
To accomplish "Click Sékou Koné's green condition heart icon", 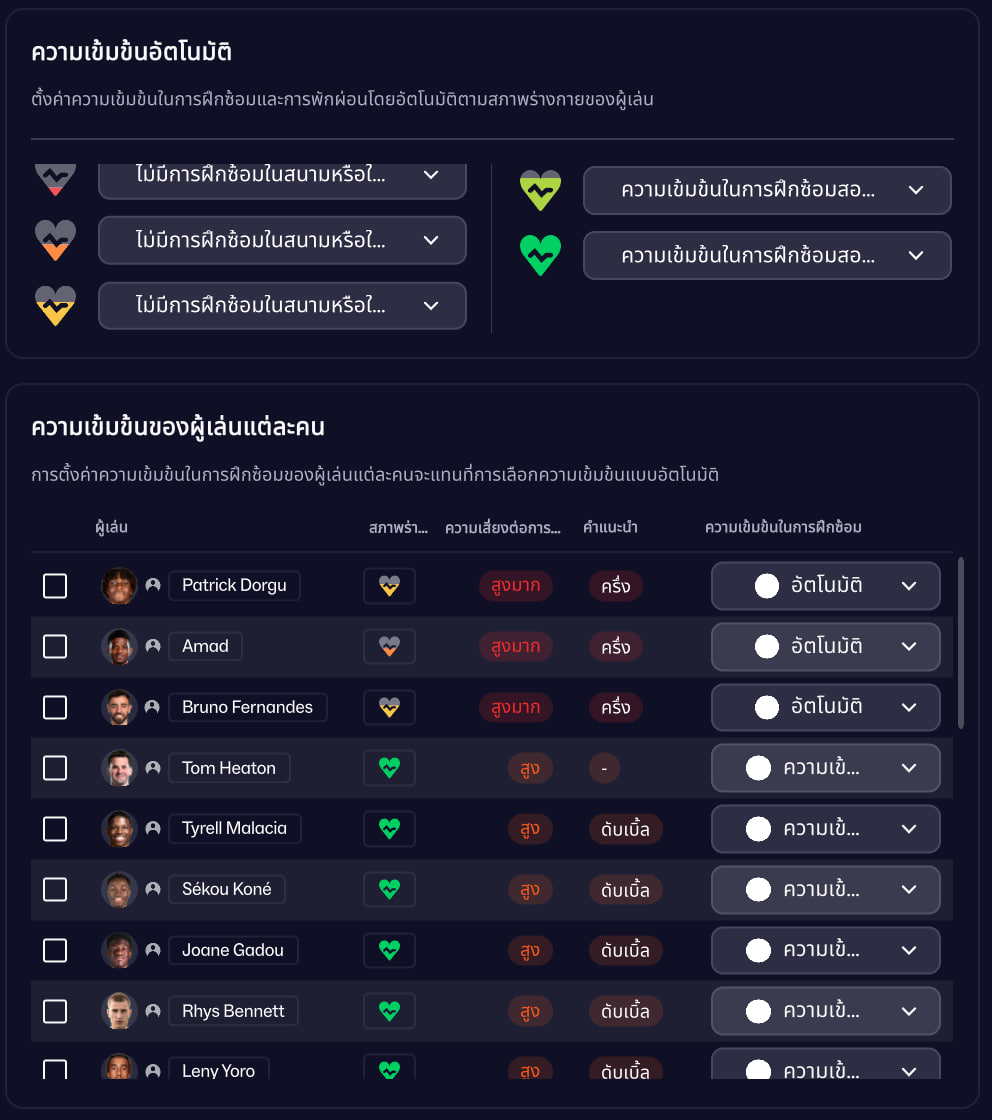I will [x=389, y=889].
